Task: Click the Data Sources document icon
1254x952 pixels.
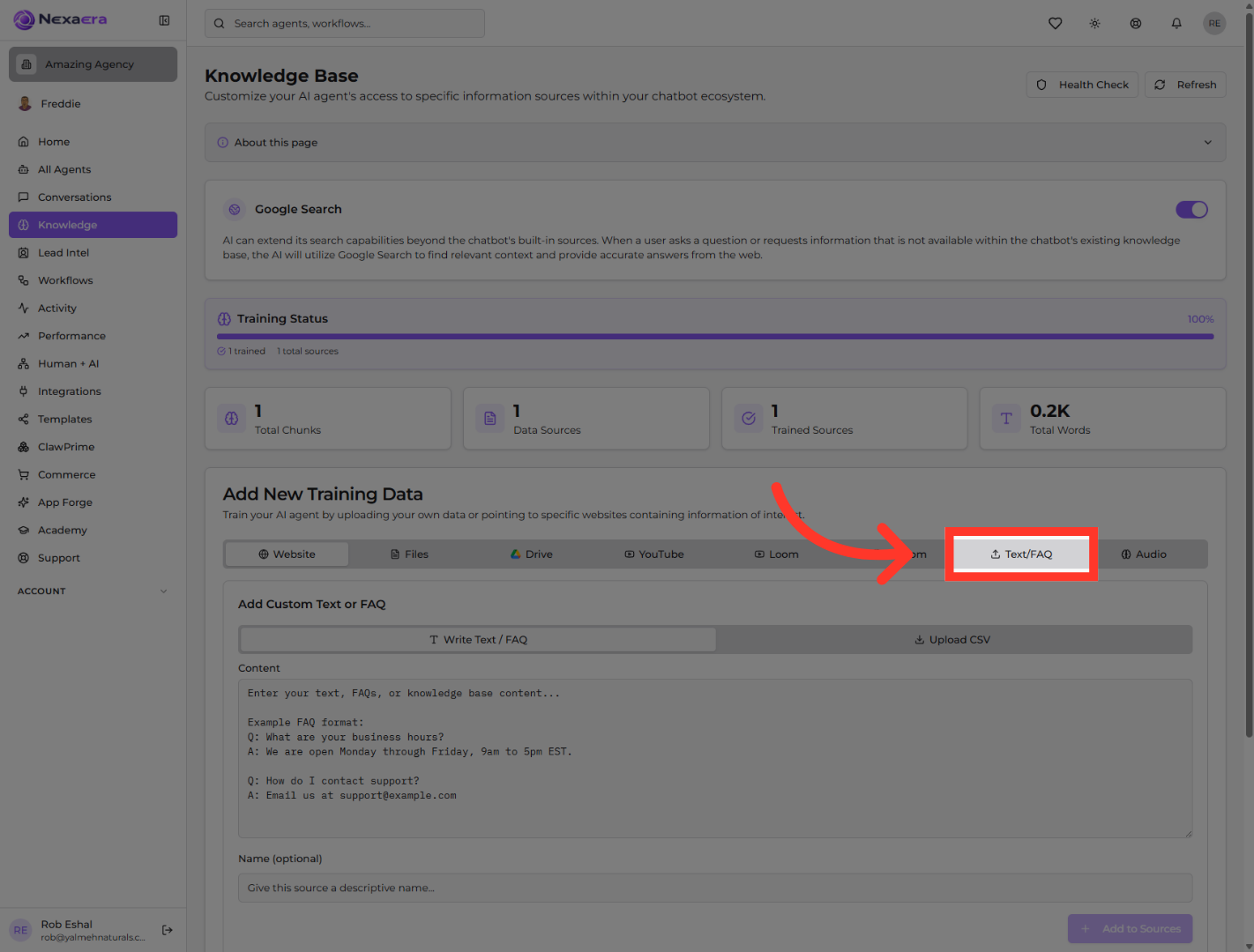Action: coord(490,419)
